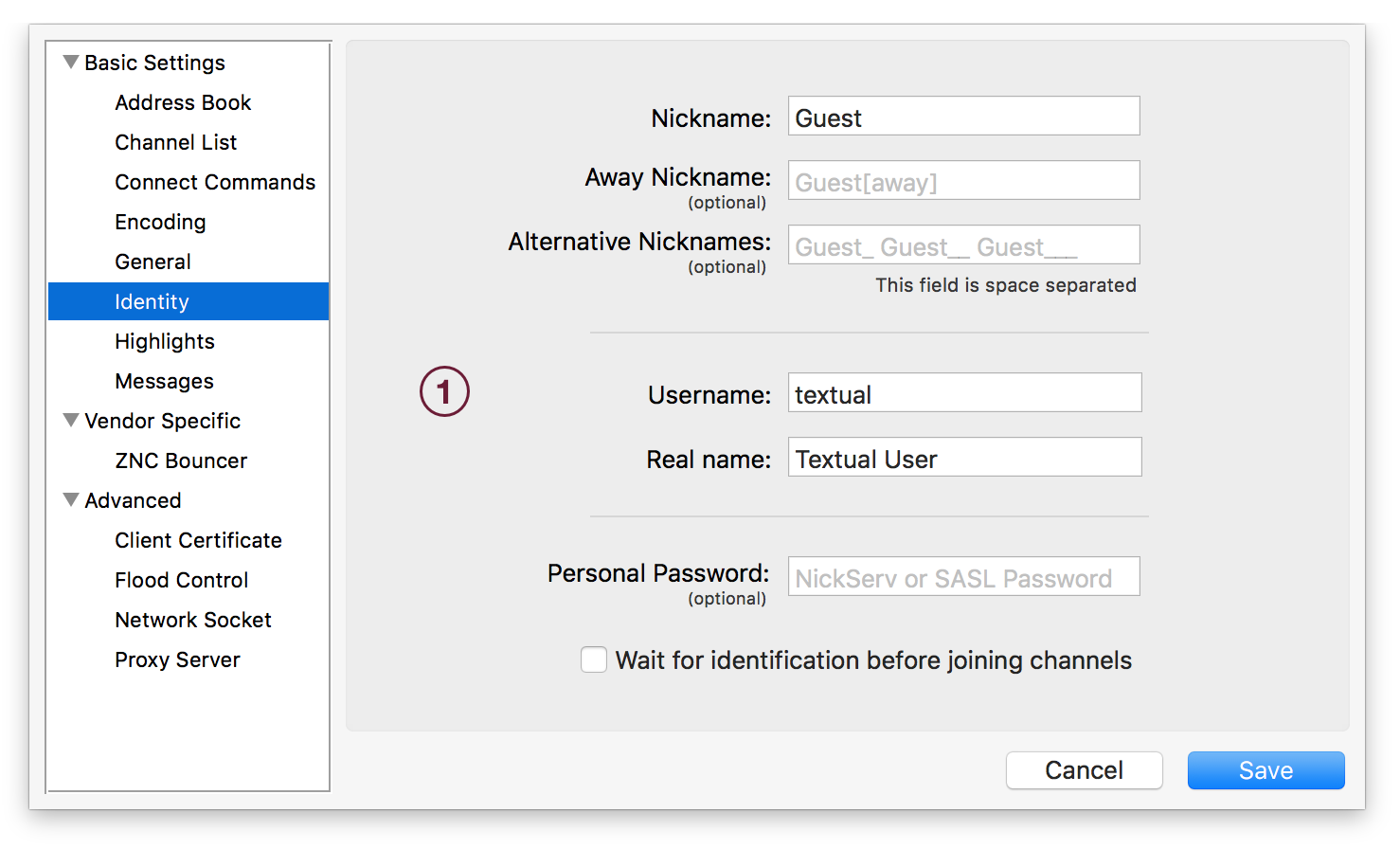This screenshot has height=849, width=1400.
Task: Select Channel List in sidebar
Action: point(176,142)
